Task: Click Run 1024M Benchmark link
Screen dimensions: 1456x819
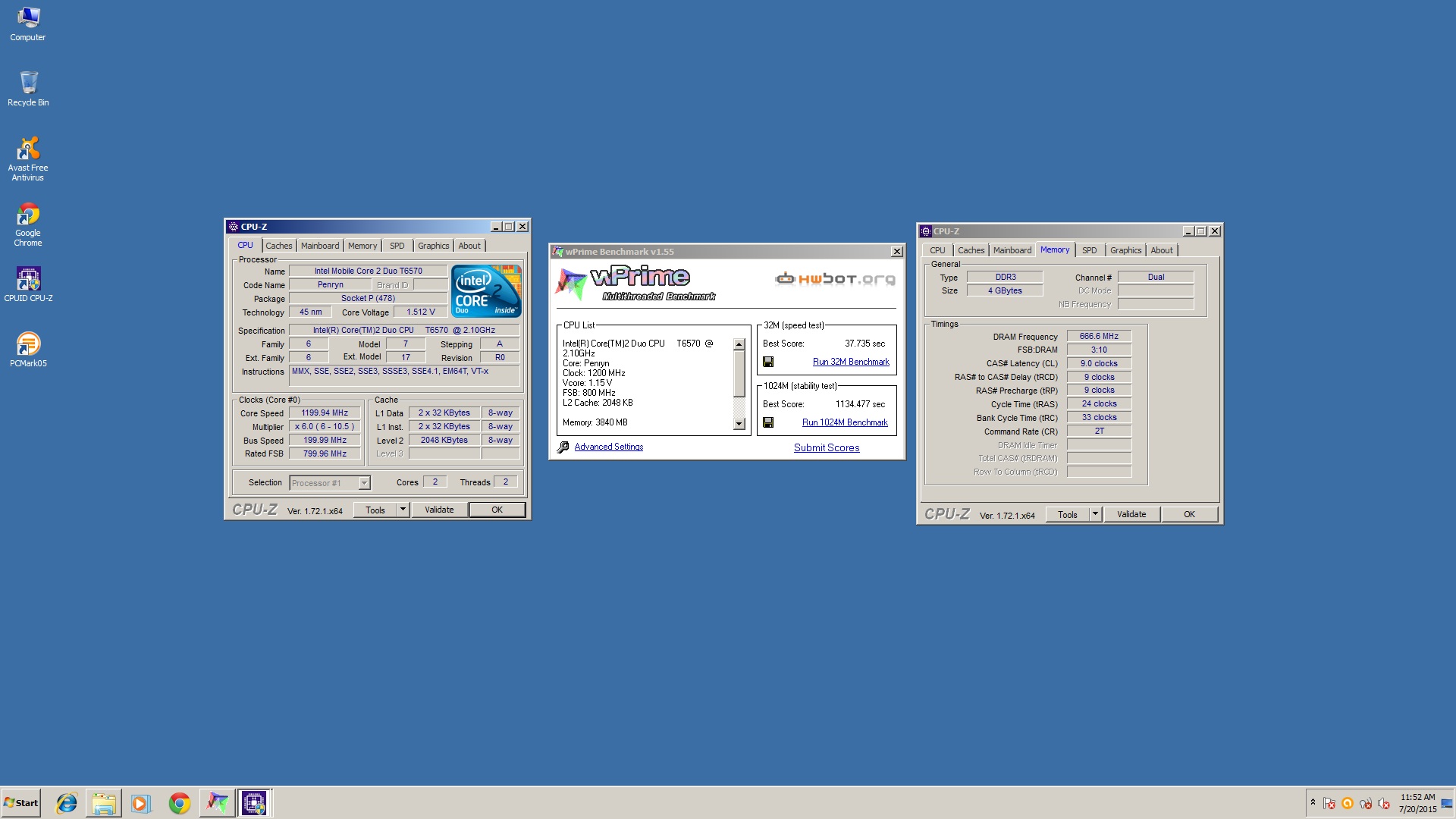Action: click(x=845, y=423)
